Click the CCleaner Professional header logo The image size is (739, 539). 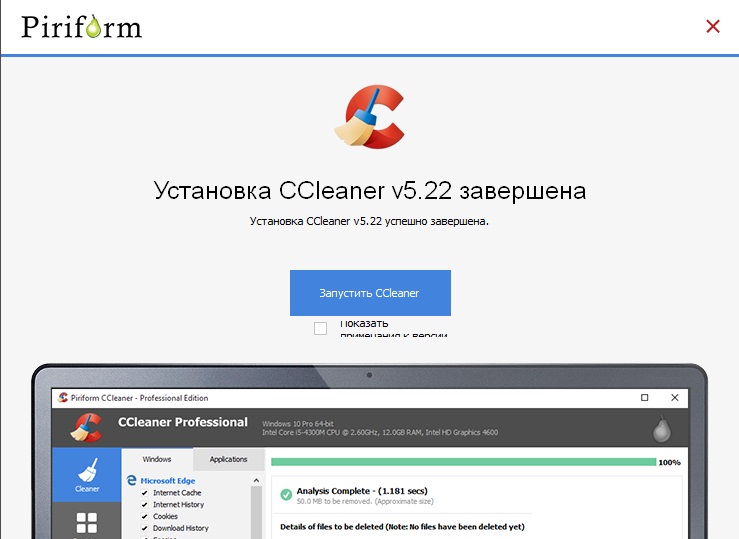tap(86, 427)
